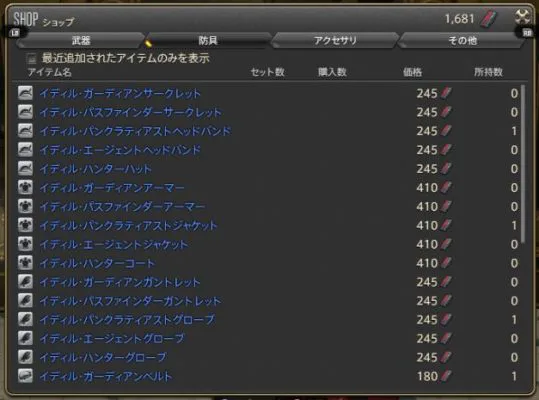Click body icon for イディル・ハンターコート
Image resolution: width=539 pixels, height=400 pixels.
coord(25,263)
